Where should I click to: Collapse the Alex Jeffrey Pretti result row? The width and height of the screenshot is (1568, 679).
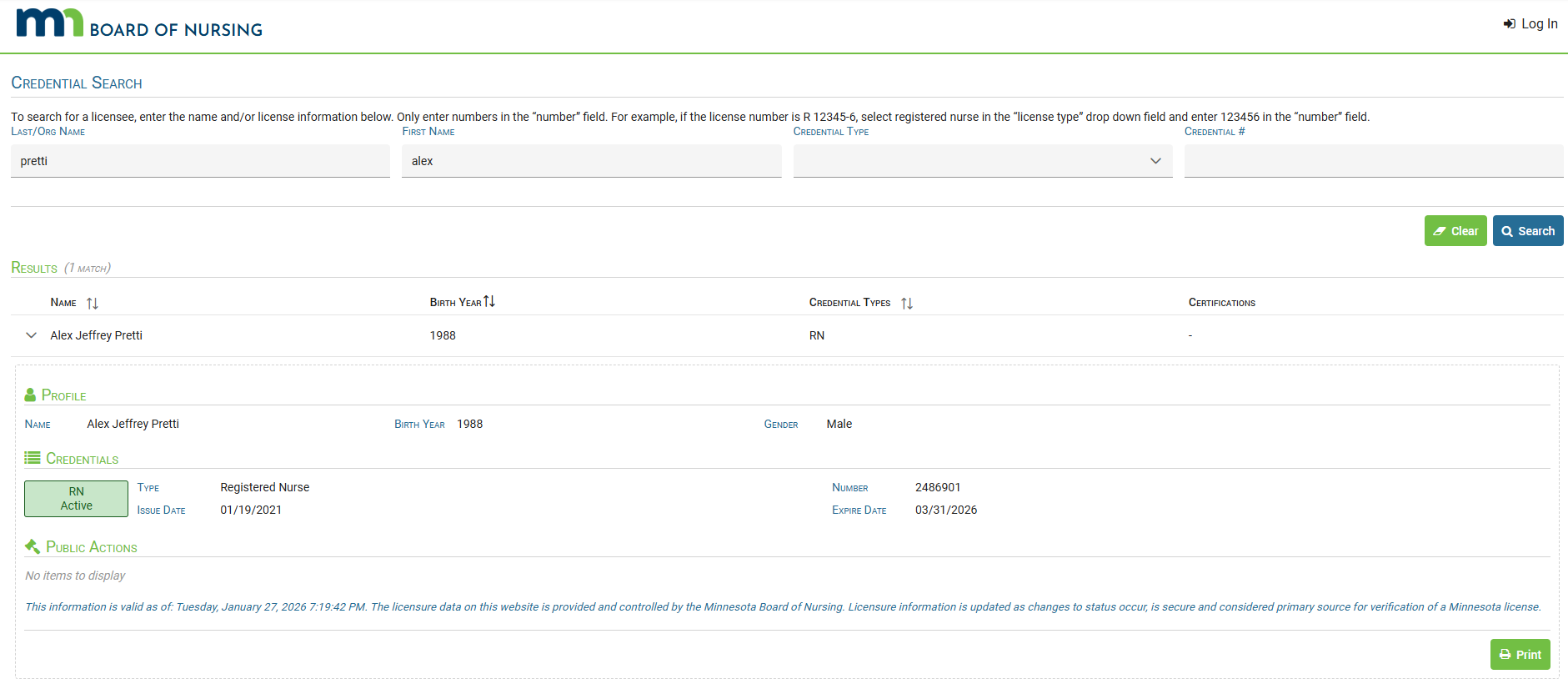32,335
